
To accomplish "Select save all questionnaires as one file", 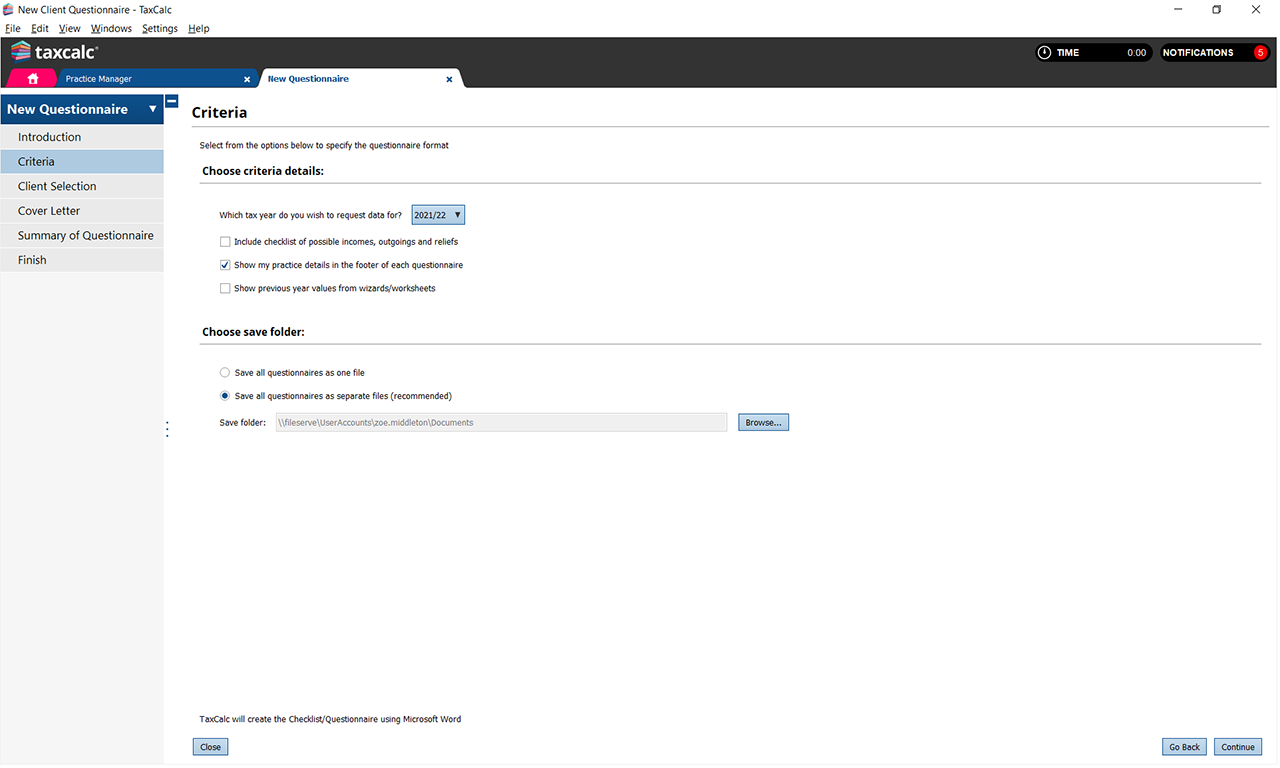I will [225, 373].
